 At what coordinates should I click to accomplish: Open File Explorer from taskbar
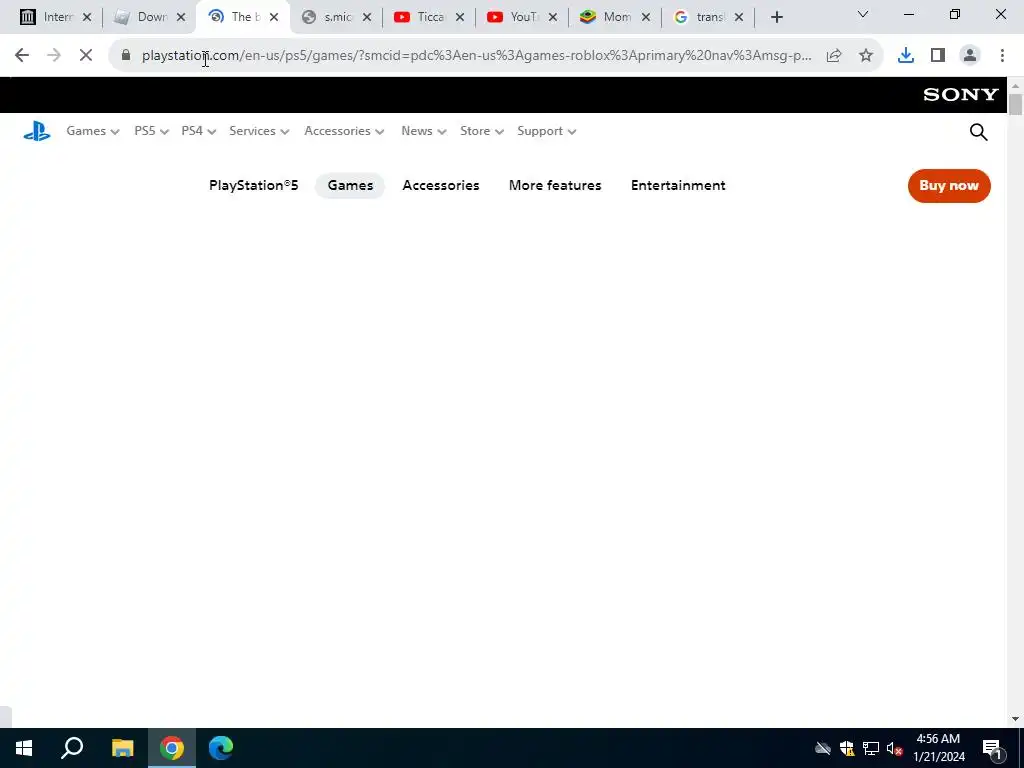pos(122,748)
